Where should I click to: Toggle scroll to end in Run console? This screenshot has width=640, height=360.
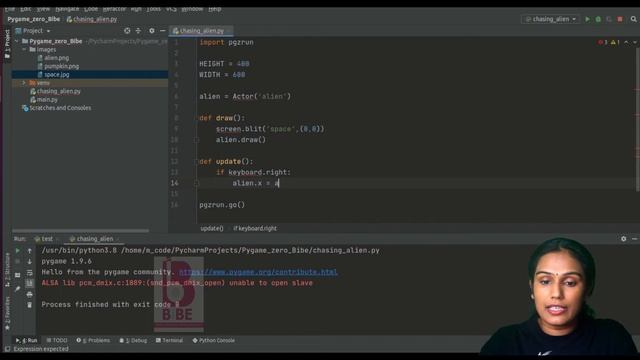[x=29, y=283]
